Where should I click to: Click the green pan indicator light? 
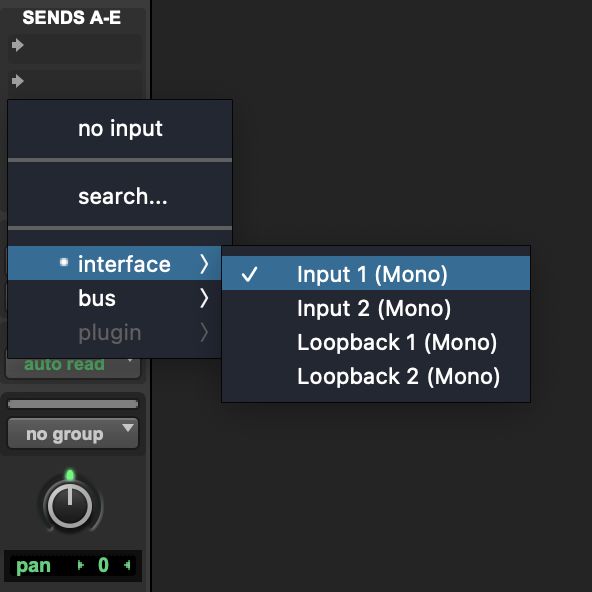pyautogui.click(x=70, y=475)
